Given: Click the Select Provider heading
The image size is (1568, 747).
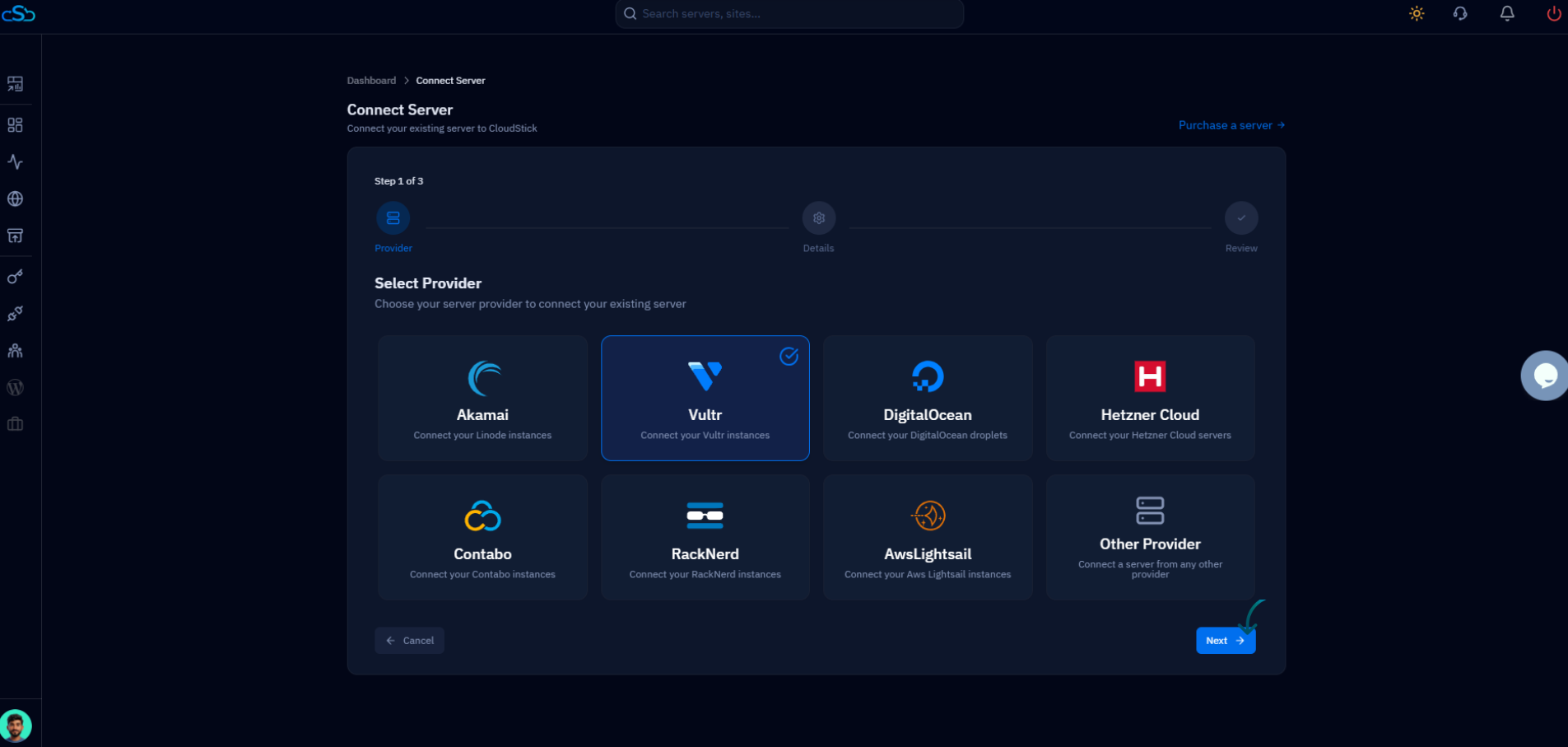Looking at the screenshot, I should [x=428, y=283].
